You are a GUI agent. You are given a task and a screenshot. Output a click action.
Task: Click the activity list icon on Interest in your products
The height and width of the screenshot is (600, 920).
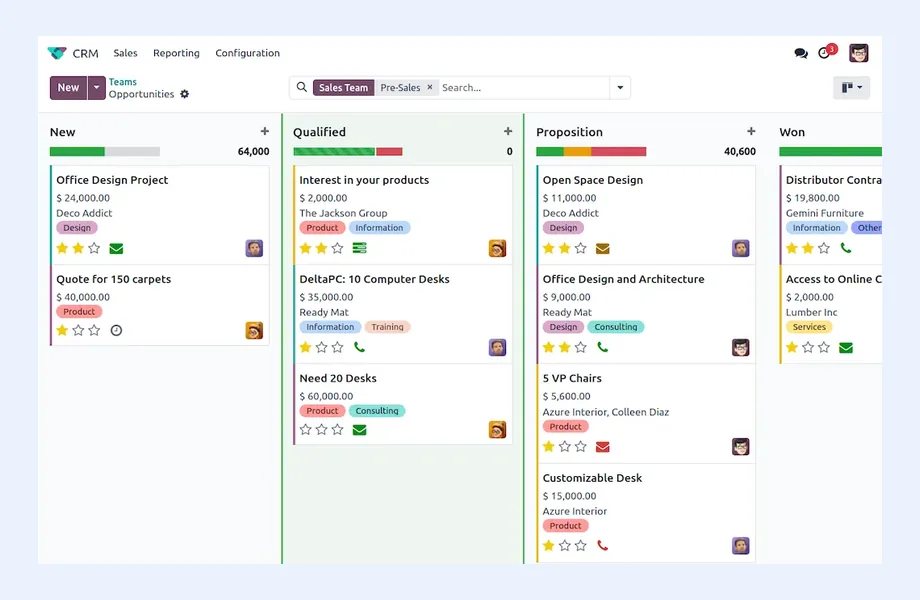[360, 248]
